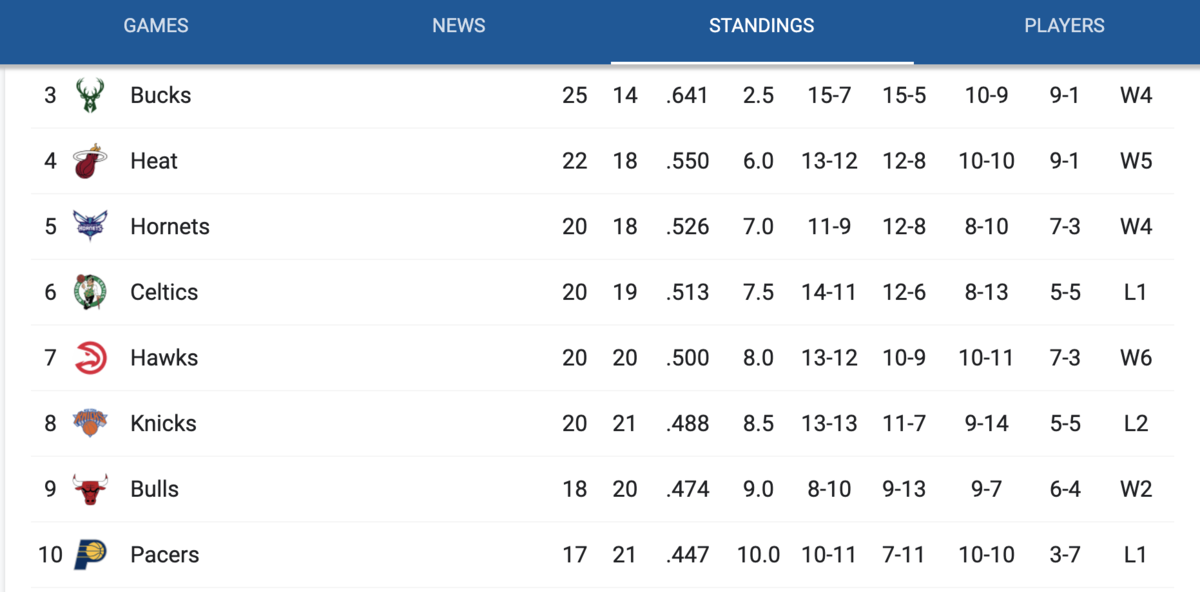Open the News tab

coord(459,26)
